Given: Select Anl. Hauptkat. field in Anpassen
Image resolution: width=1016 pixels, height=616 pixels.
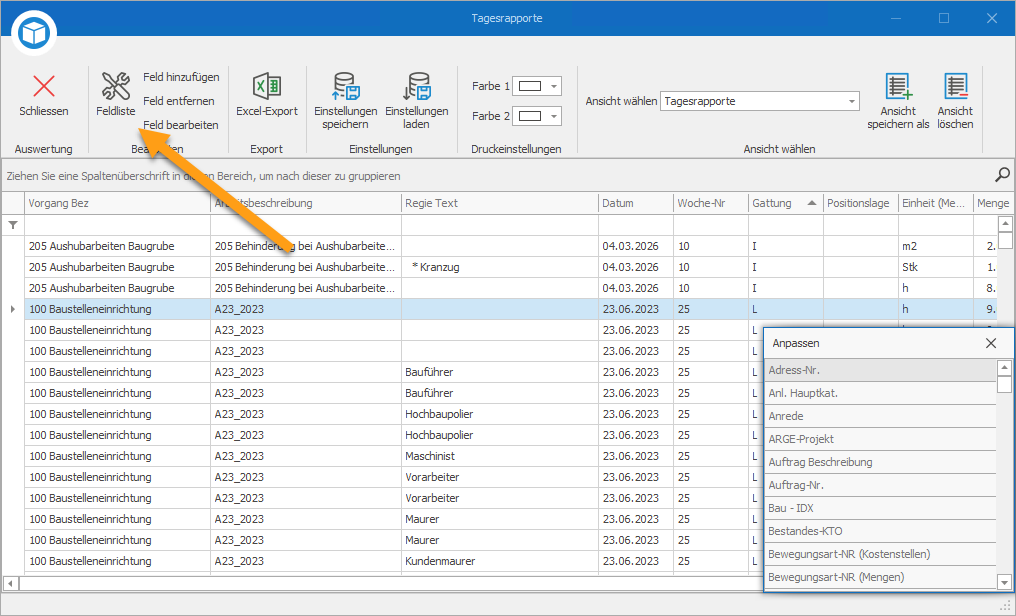Looking at the screenshot, I should coord(881,393).
